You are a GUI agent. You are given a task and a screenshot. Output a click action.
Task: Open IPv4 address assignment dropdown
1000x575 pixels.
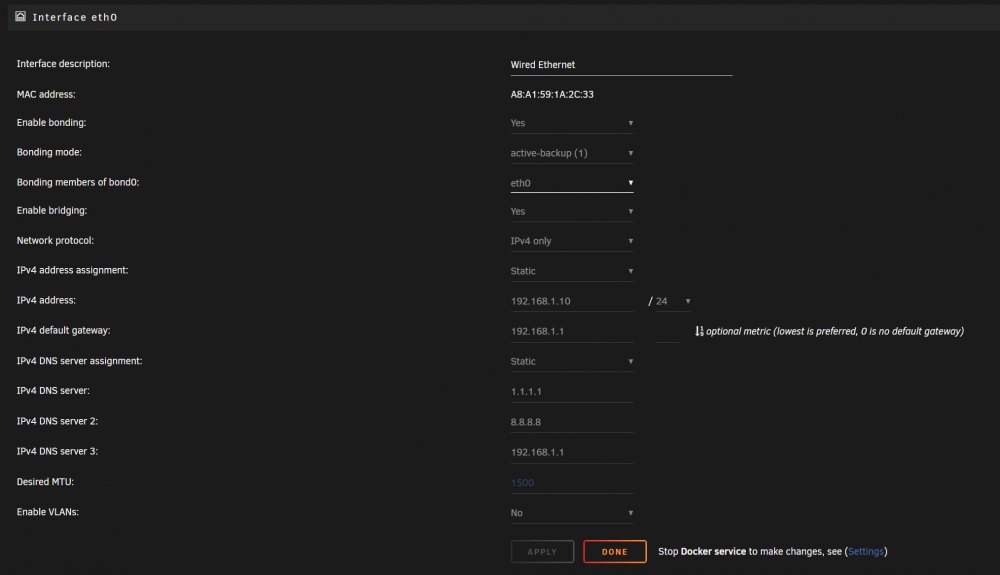[x=572, y=271]
